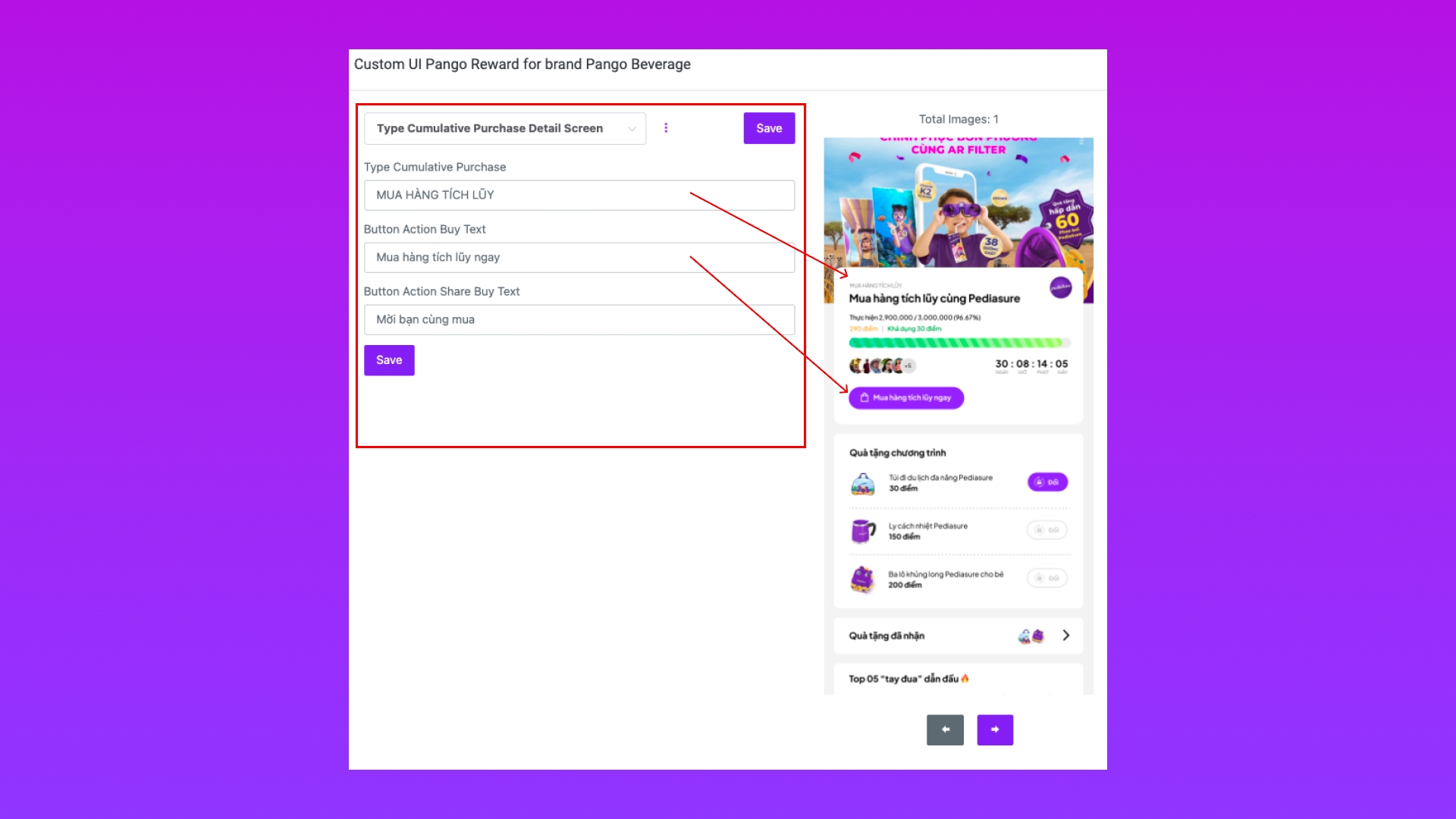1456x819 pixels.
Task: Expand Type Cumulative Purchase Detail Screen dropdown
Action: coord(505,128)
